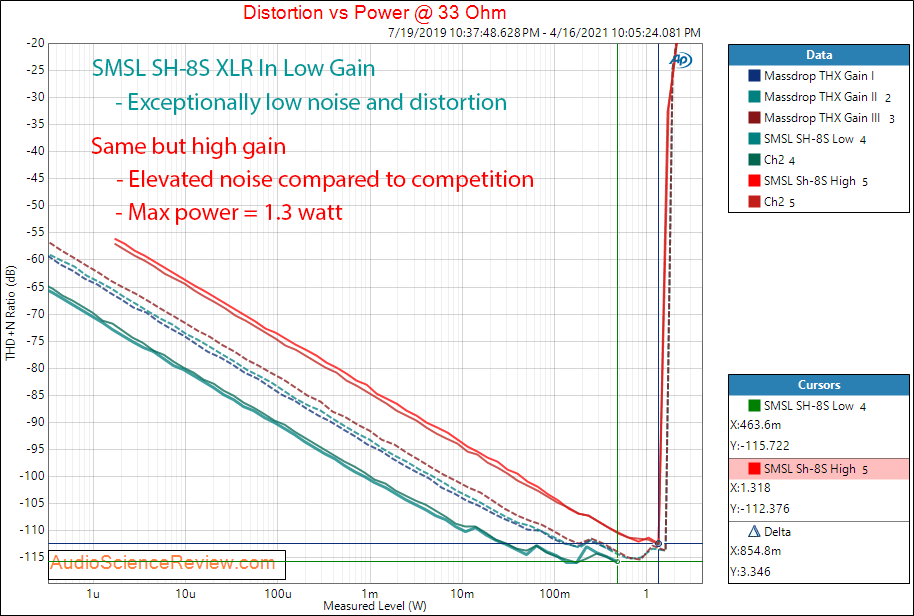Click the 100m tick on the X axis
914x616 pixels.
pos(554,594)
